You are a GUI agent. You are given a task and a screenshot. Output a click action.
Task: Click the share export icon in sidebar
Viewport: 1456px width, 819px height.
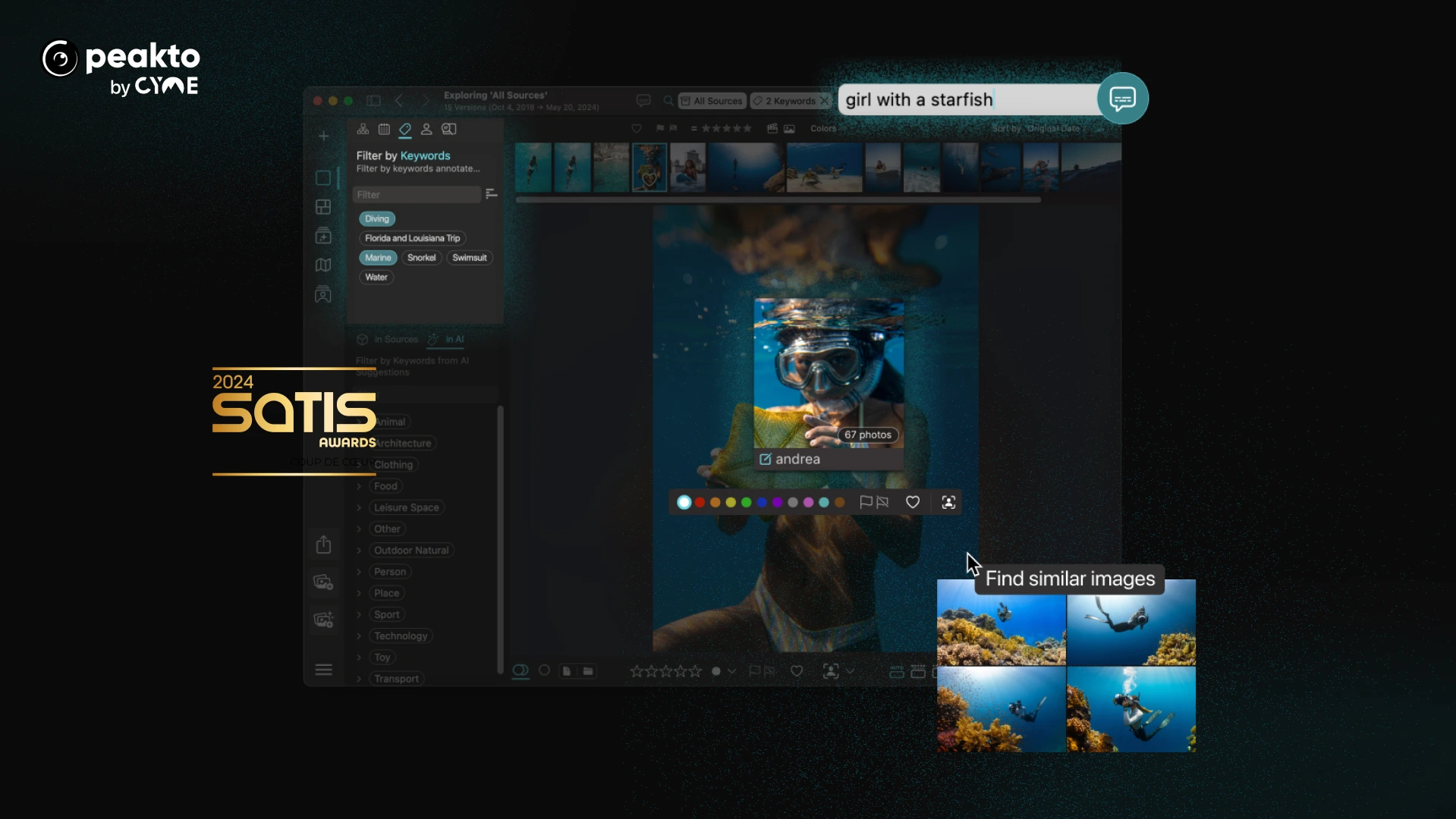coord(323,544)
